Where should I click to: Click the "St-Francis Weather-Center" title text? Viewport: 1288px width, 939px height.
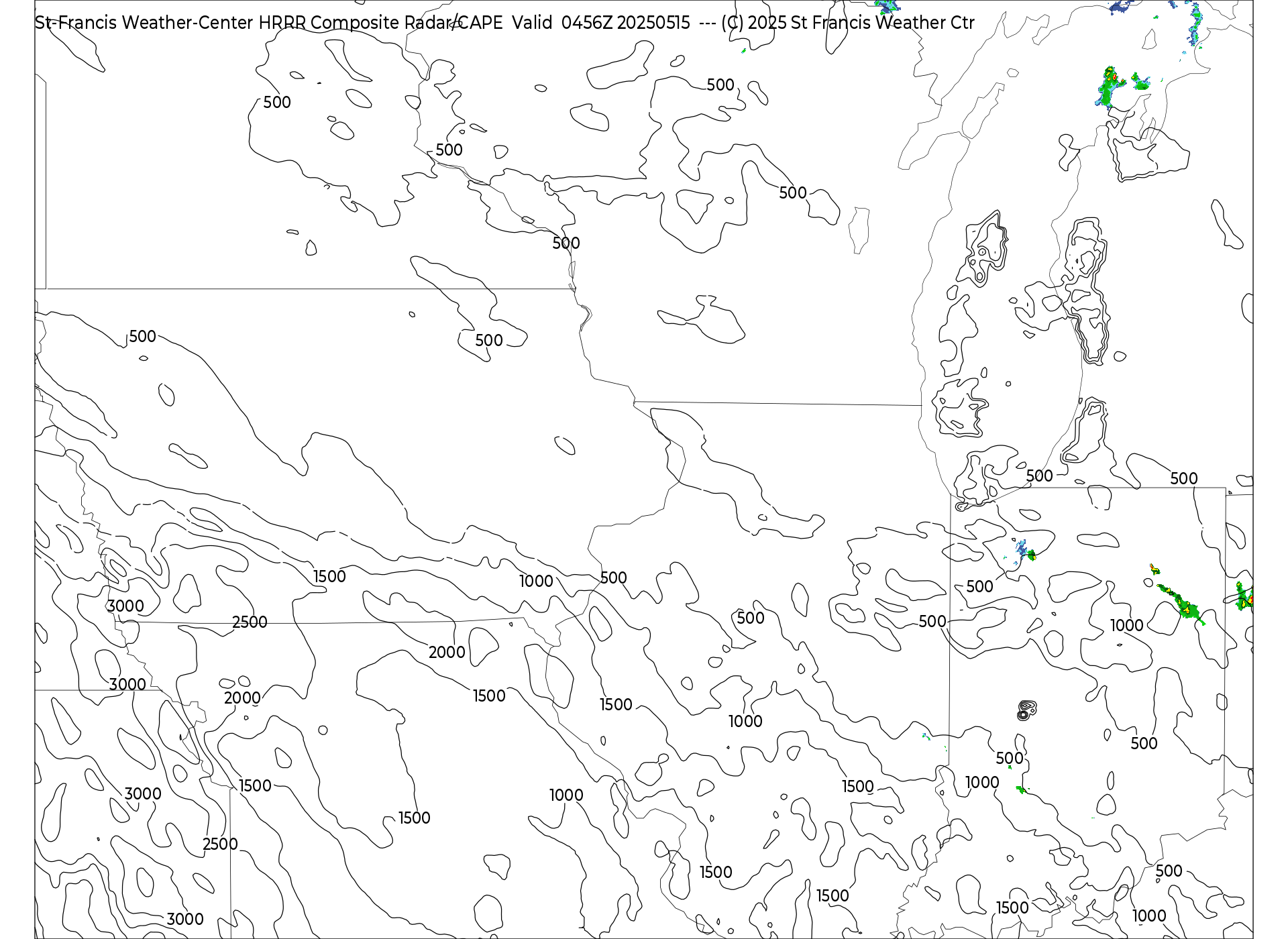144,23
